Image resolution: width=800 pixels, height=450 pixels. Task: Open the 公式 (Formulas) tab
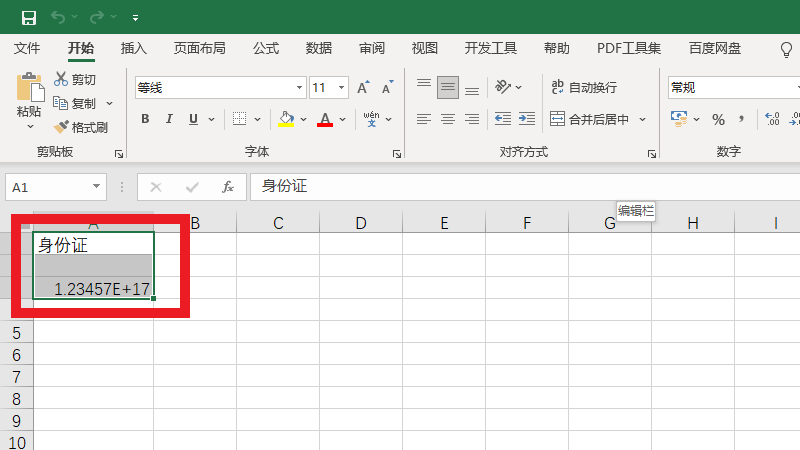click(266, 48)
